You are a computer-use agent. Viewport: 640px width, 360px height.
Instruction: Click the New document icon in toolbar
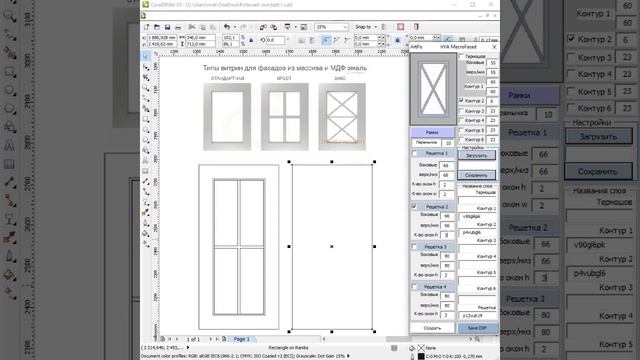[x=147, y=27]
